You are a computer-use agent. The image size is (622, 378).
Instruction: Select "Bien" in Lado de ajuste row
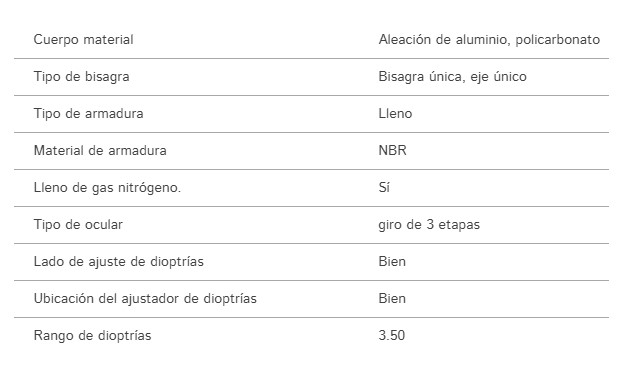(392, 261)
